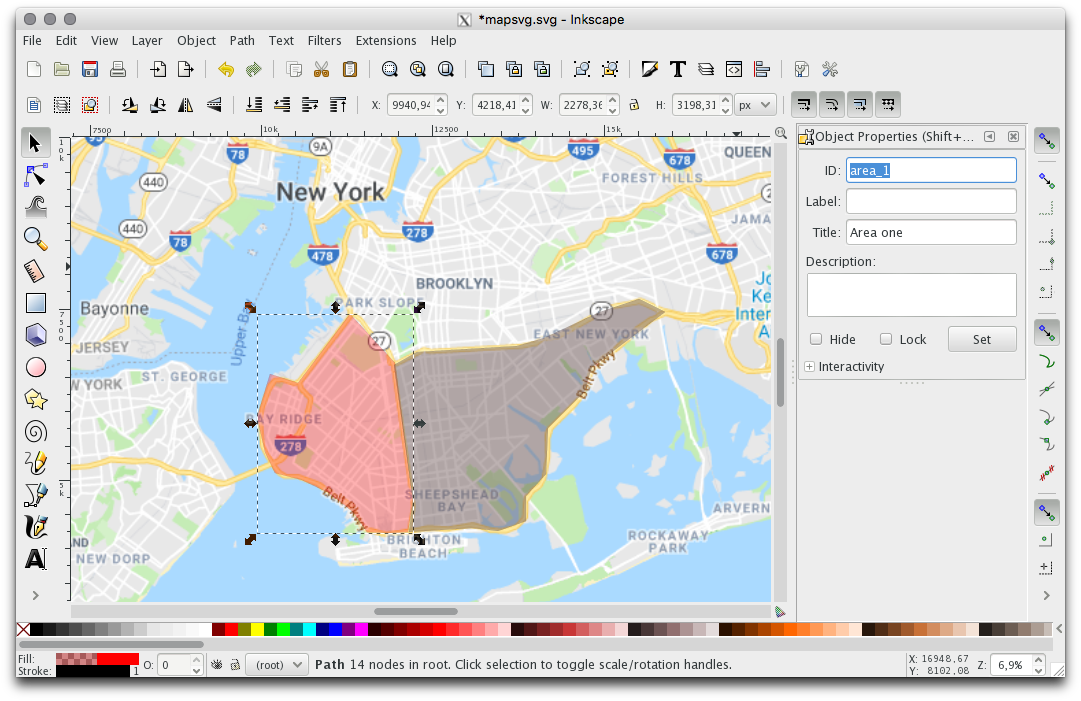Screen dimensions: 1081x701
Task: Toggle width/height ratio lock
Action: pyautogui.click(x=634, y=105)
